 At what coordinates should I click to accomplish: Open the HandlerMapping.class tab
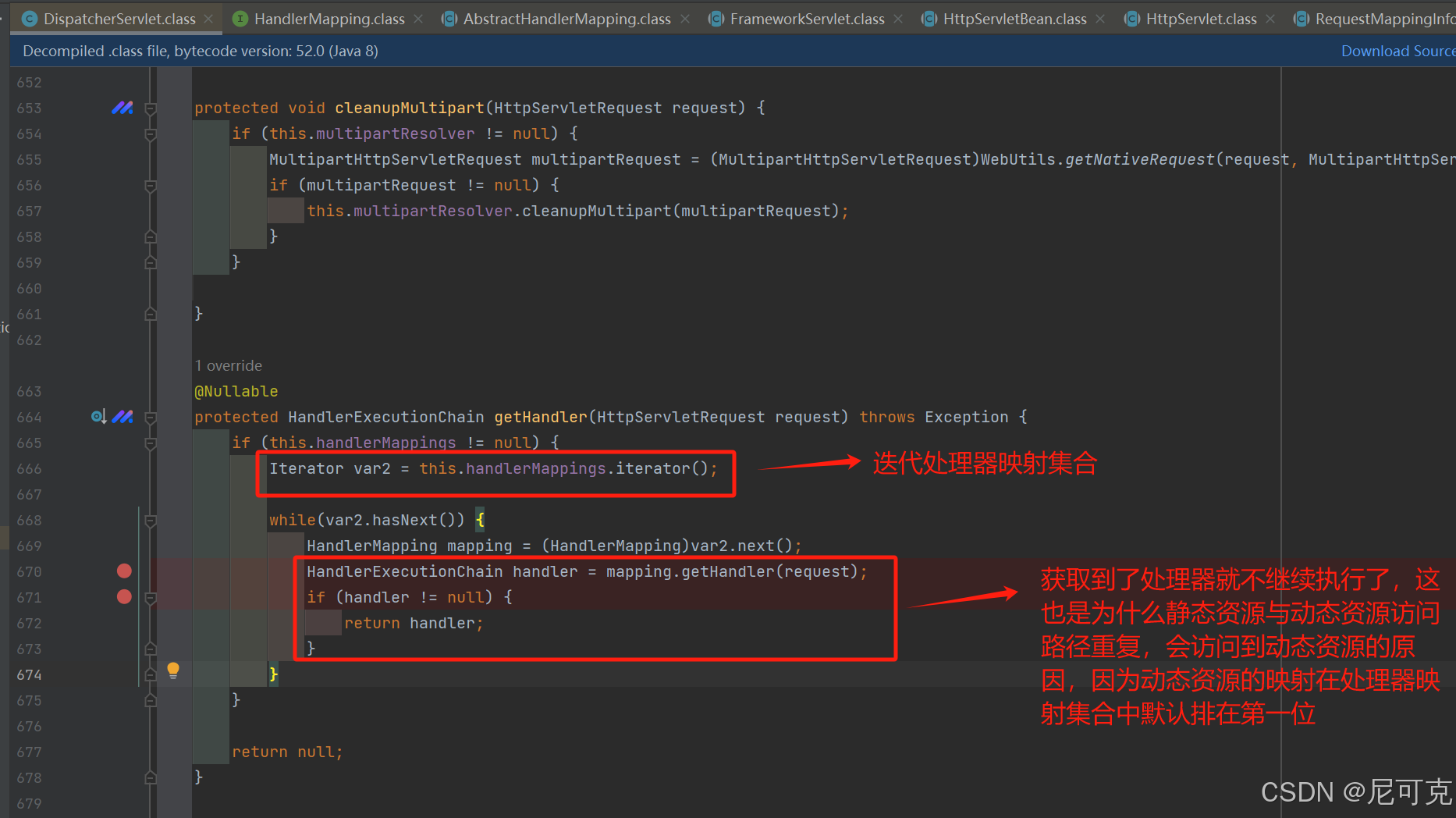pyautogui.click(x=329, y=19)
